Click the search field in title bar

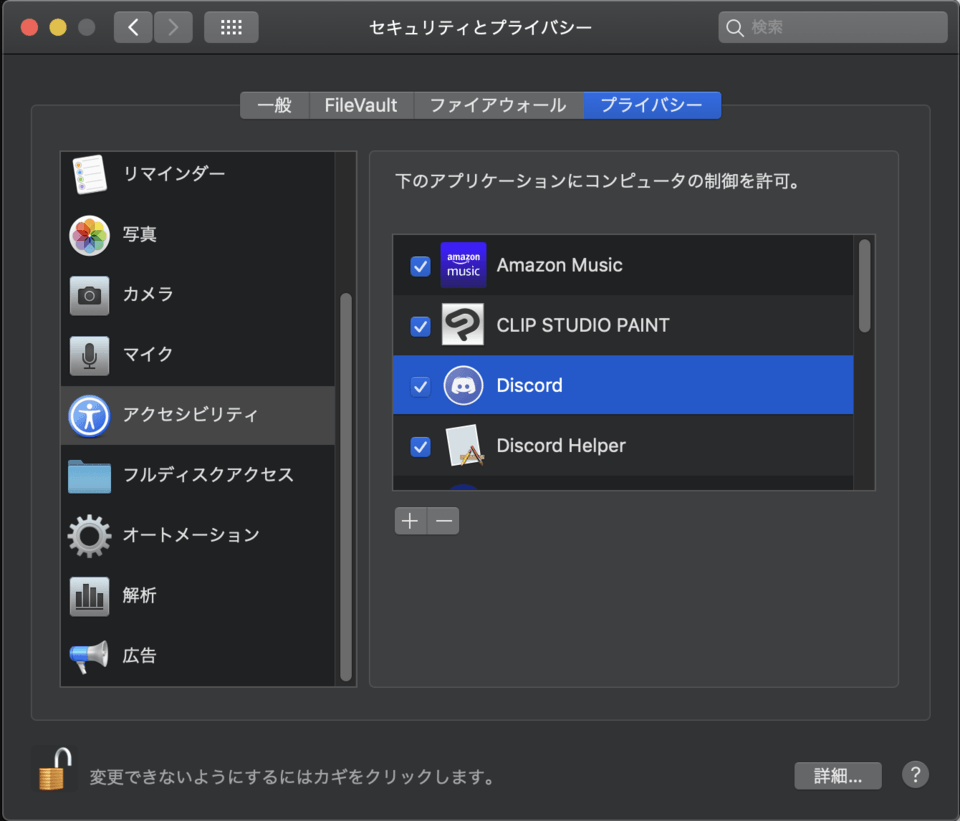tap(832, 27)
